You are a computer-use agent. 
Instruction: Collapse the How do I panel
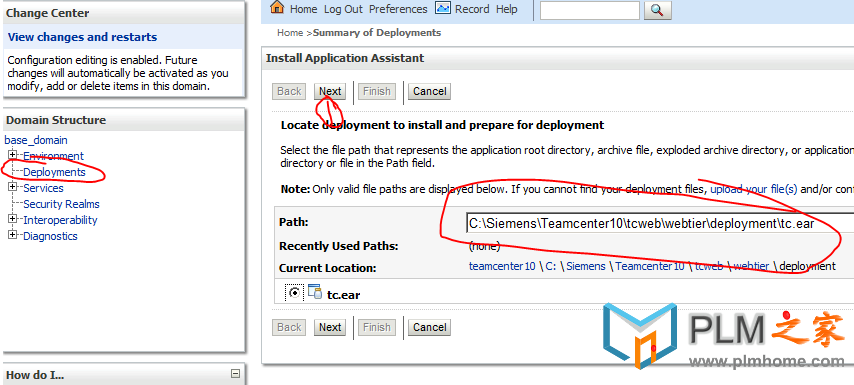[x=235, y=374]
